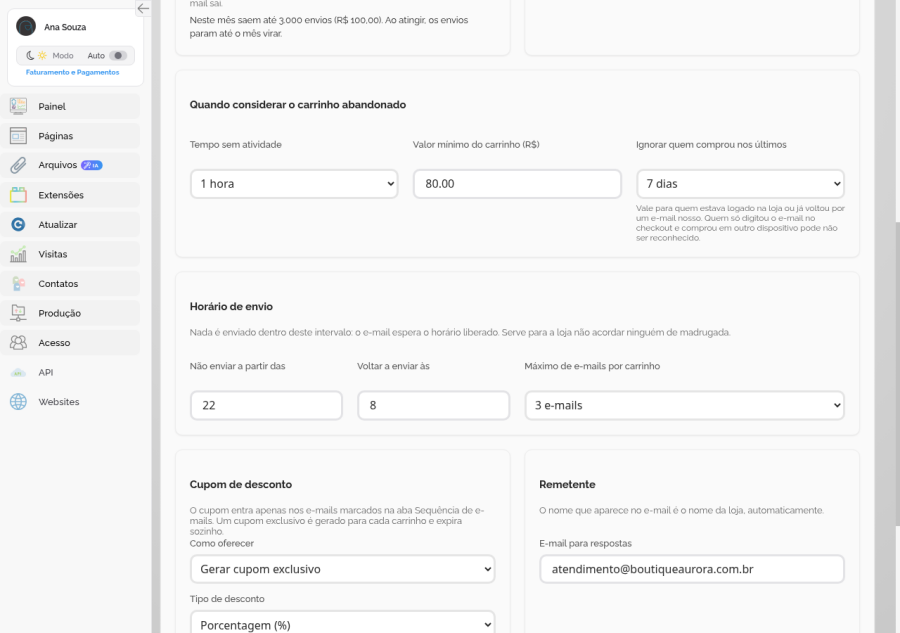Click the Arquivos paperclip icon
This screenshot has width=900, height=633.
pos(18,165)
